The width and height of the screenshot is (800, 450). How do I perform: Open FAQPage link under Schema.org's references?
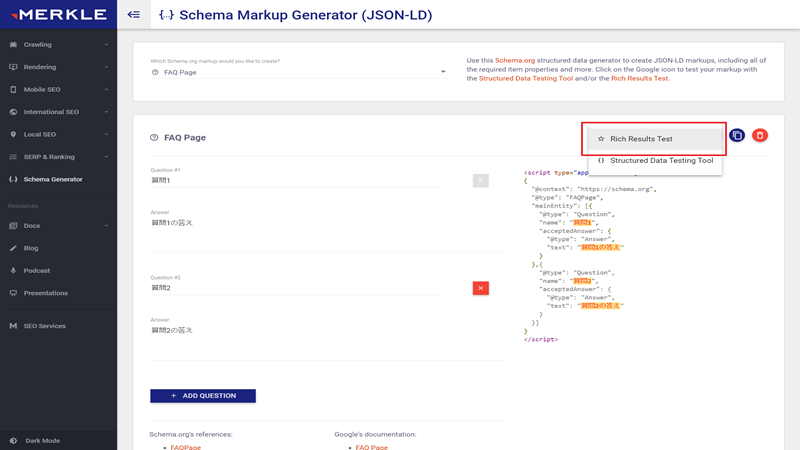coord(186,447)
